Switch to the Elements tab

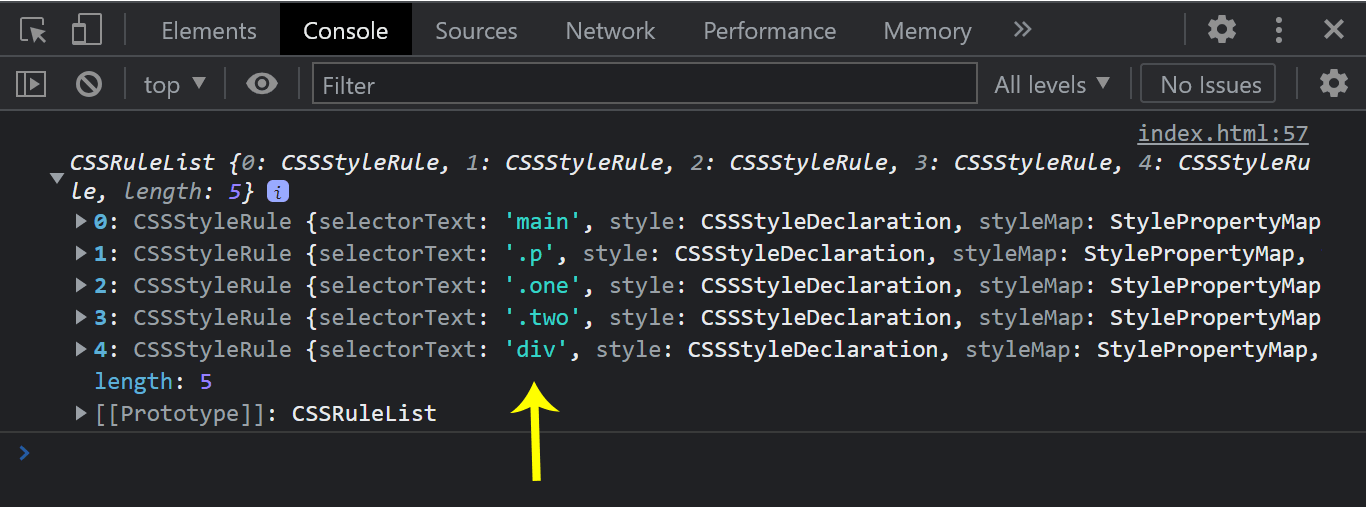coord(209,31)
